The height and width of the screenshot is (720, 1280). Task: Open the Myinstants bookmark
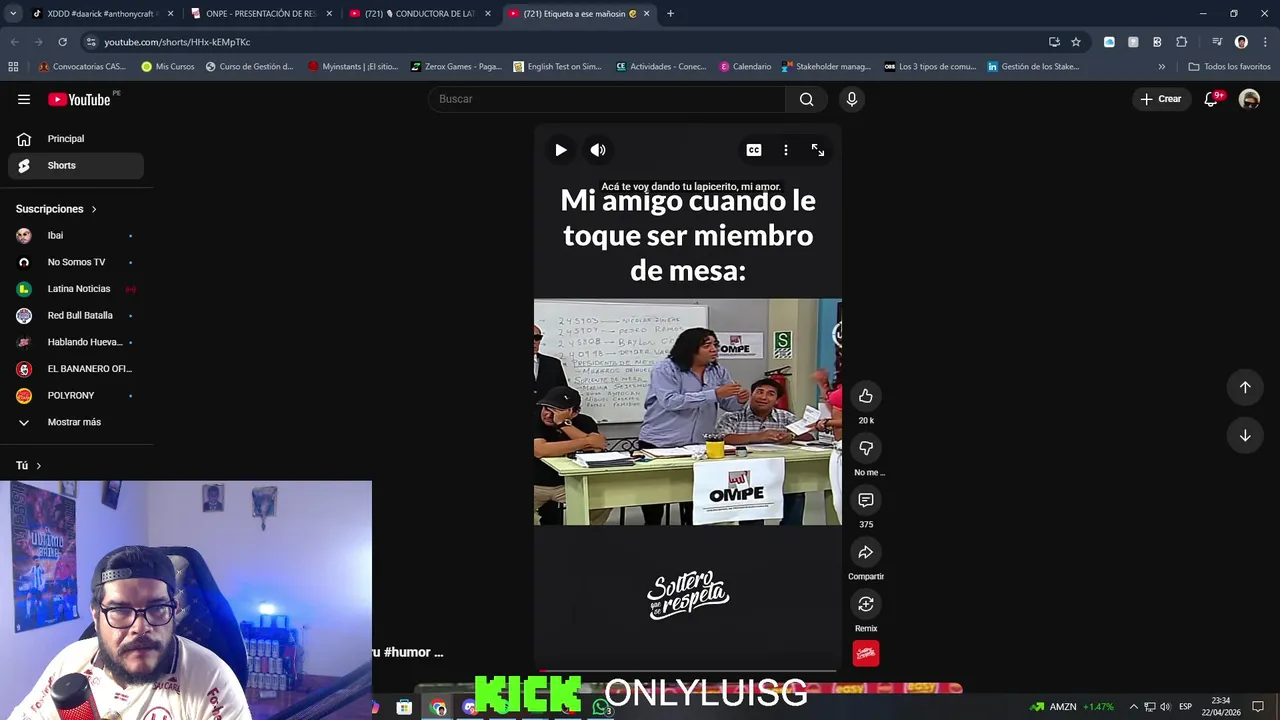[x=353, y=67]
